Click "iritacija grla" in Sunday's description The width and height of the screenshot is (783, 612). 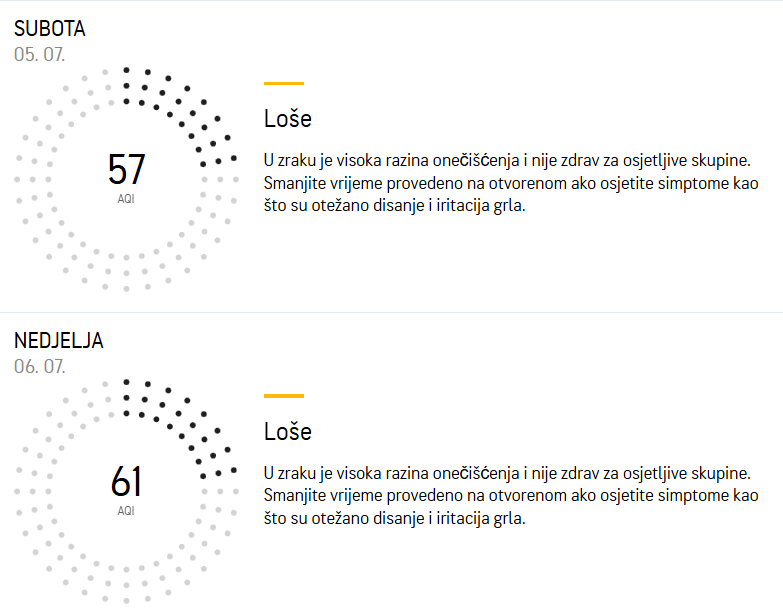point(479,519)
